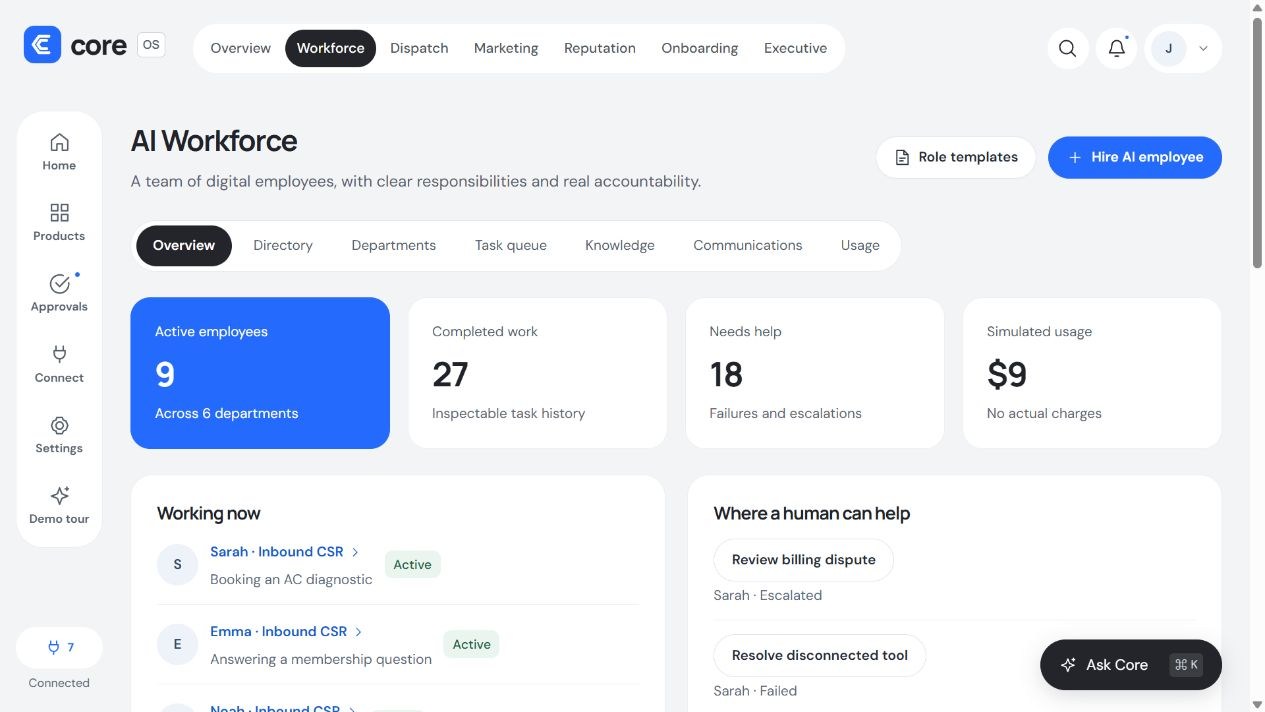The width and height of the screenshot is (1265, 712).
Task: Click Emma's E avatar
Action: pyautogui.click(x=178, y=645)
